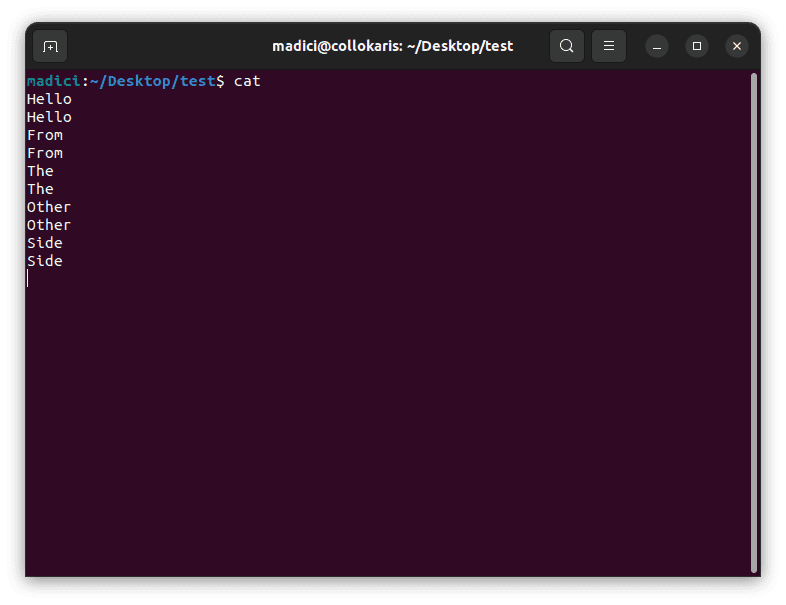Minimize the terminal window
The height and width of the screenshot is (605, 786).
click(x=657, y=46)
